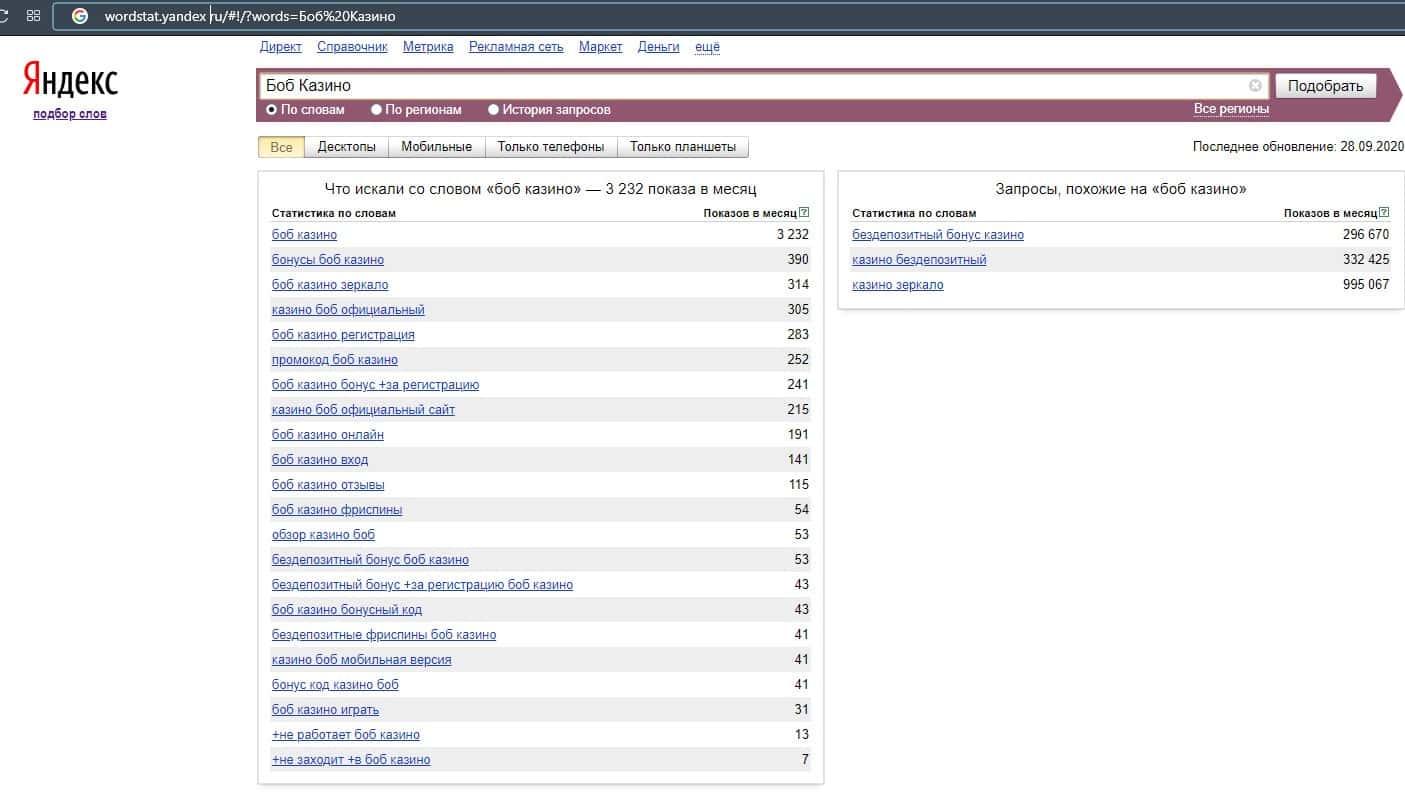Select the 'Только телефоны' tab
1405x793 pixels.
click(550, 147)
